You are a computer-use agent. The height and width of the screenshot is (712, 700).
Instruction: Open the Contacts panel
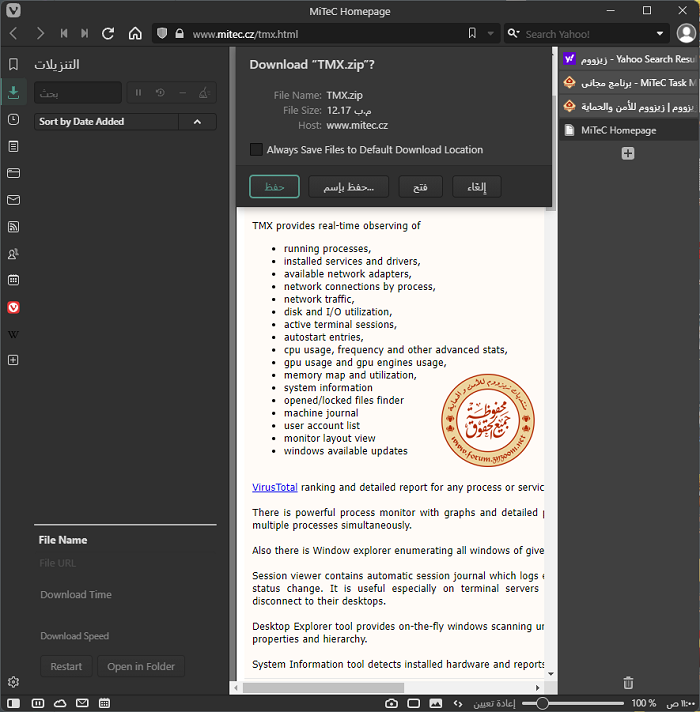pos(14,253)
